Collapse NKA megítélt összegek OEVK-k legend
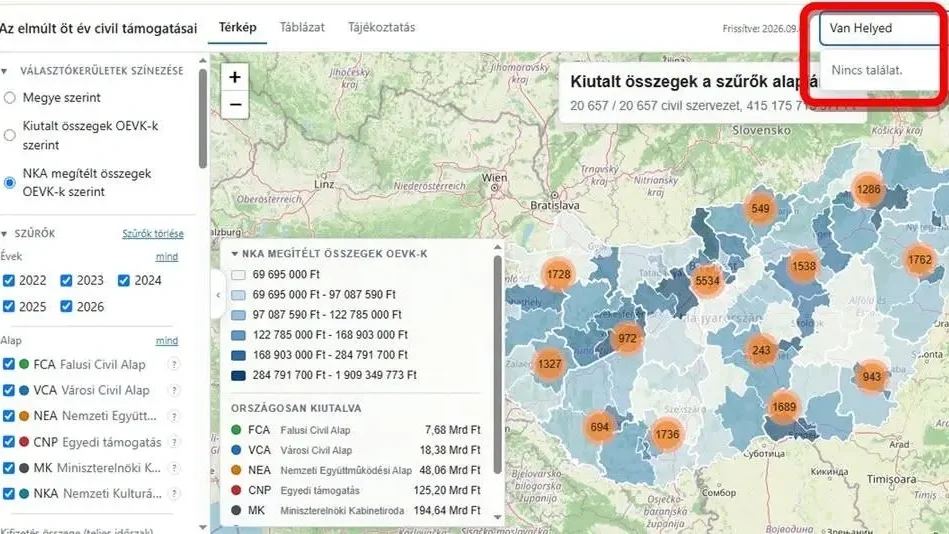The image size is (949, 534). pos(235,254)
